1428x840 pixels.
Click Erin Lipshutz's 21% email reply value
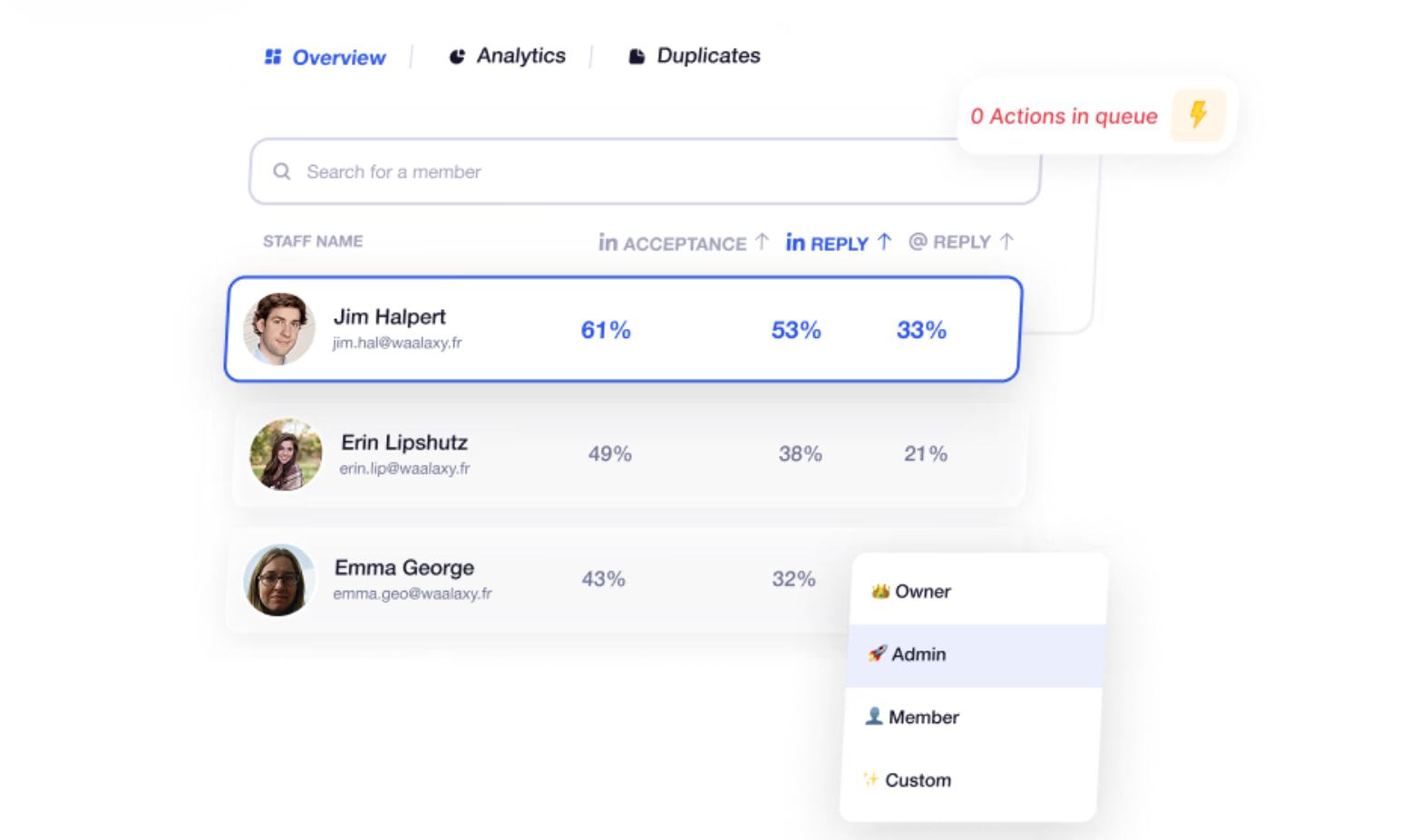(x=926, y=454)
